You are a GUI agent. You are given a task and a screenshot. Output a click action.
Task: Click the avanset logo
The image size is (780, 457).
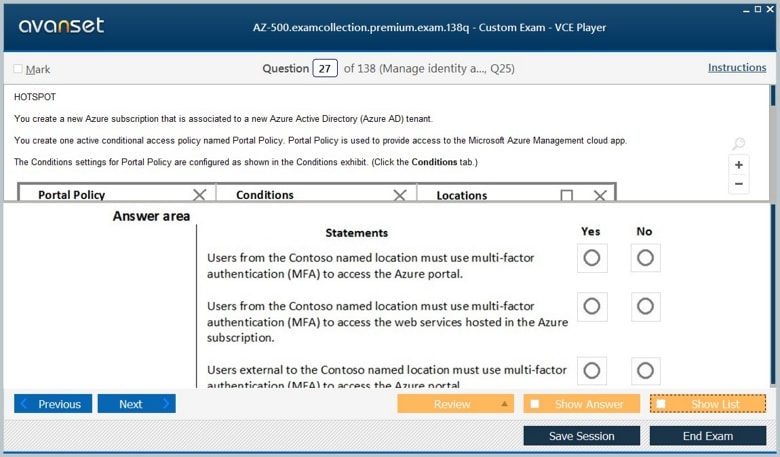coord(61,26)
